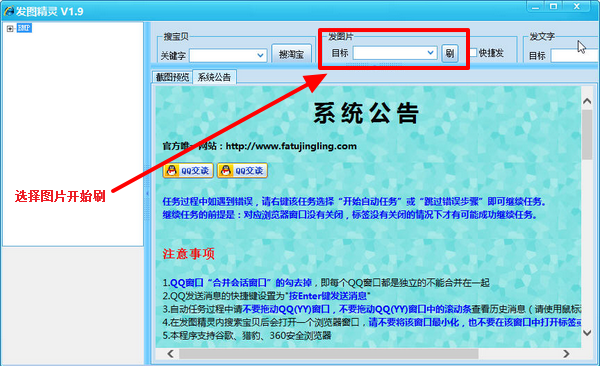
Task: Maximize the 发图精灵 window
Action: coord(554,7)
